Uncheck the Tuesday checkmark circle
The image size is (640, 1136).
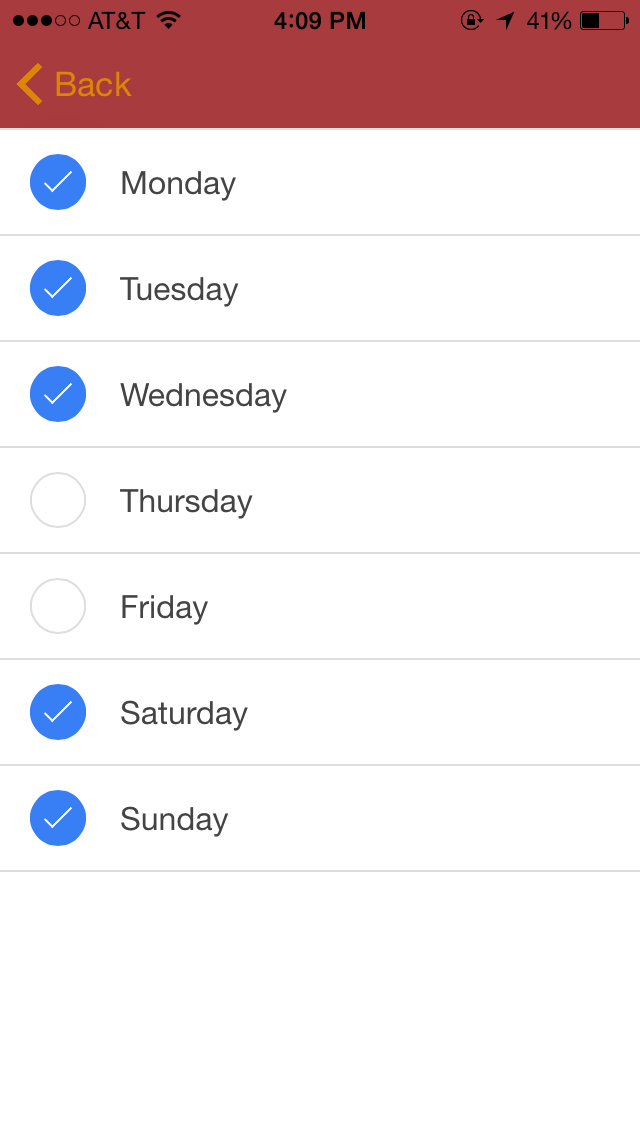click(58, 288)
